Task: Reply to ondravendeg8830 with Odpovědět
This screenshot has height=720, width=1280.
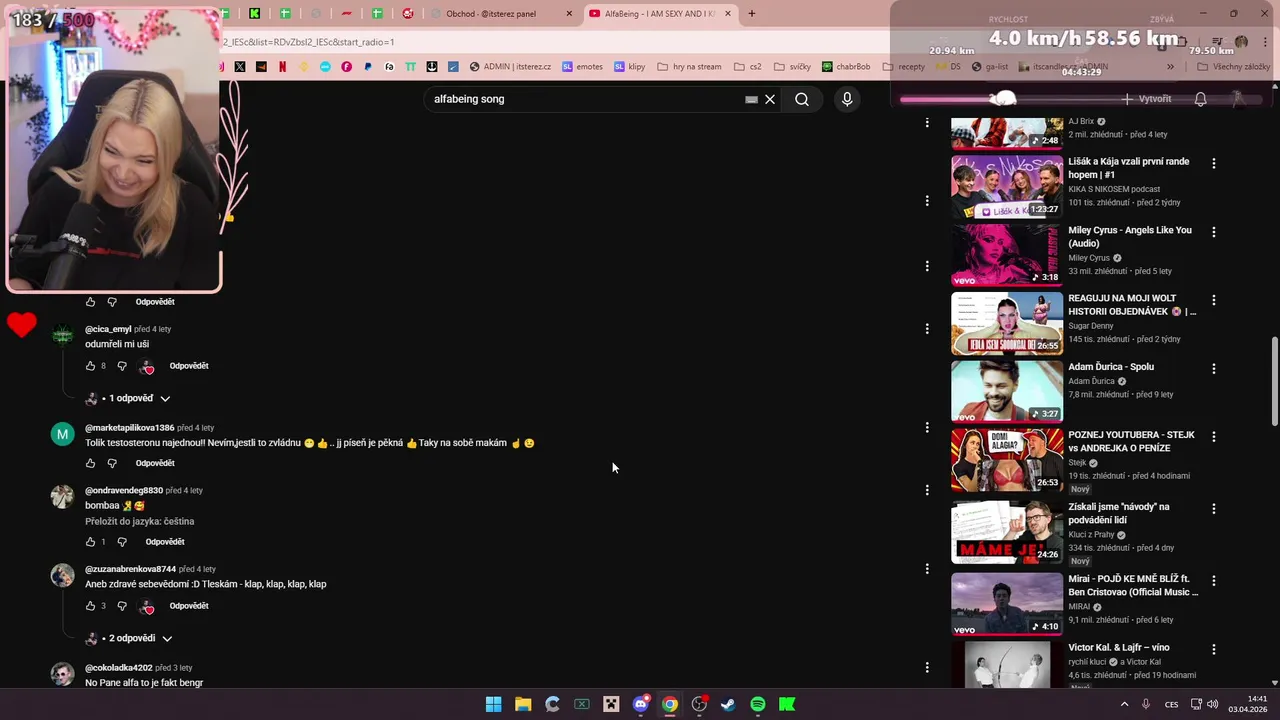Action: coord(165,542)
